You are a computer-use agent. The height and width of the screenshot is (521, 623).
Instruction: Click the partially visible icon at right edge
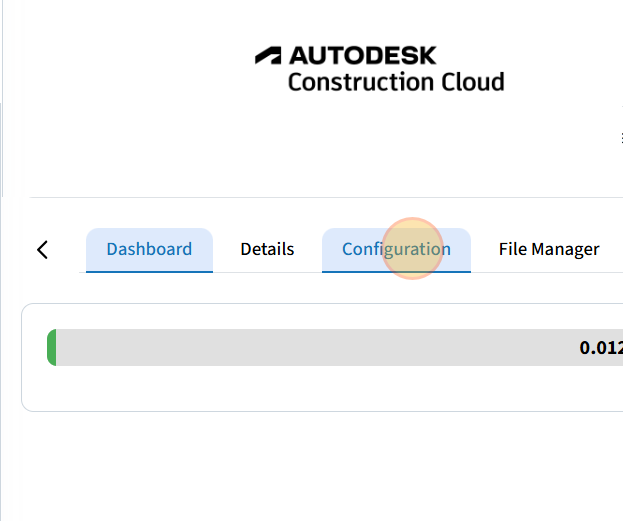tap(620, 139)
